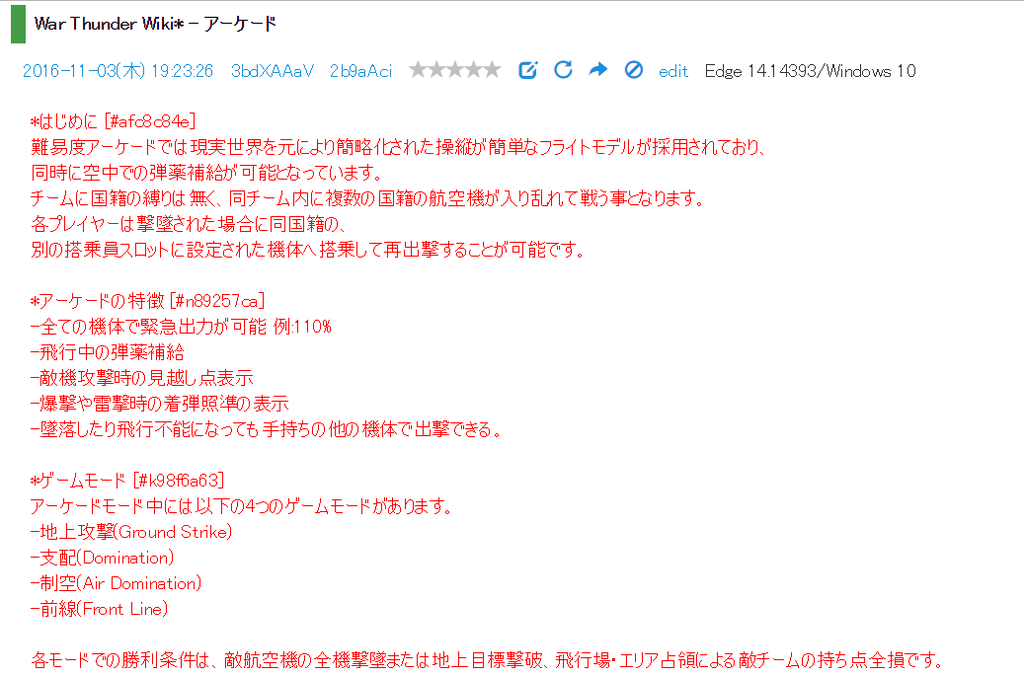Click the share arrow icon
The height and width of the screenshot is (676, 1024).
point(598,70)
